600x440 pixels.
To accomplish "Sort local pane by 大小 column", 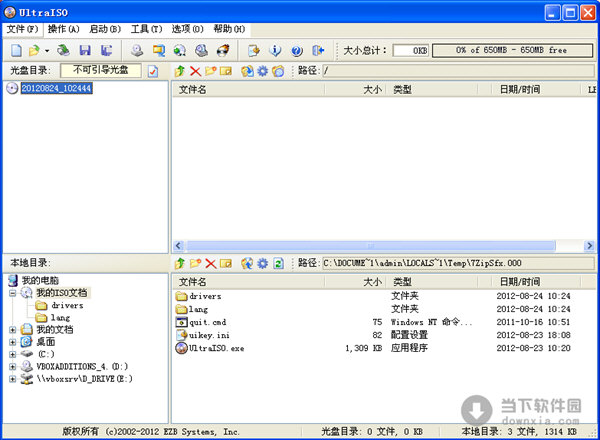I will pos(355,282).
